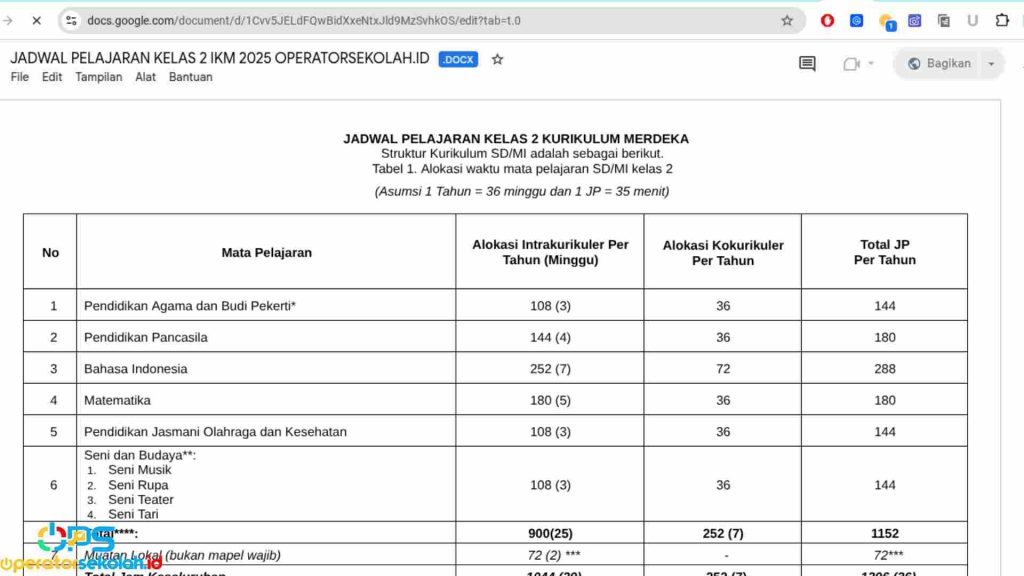Bookmark this page with the star icon

pyautogui.click(x=787, y=21)
